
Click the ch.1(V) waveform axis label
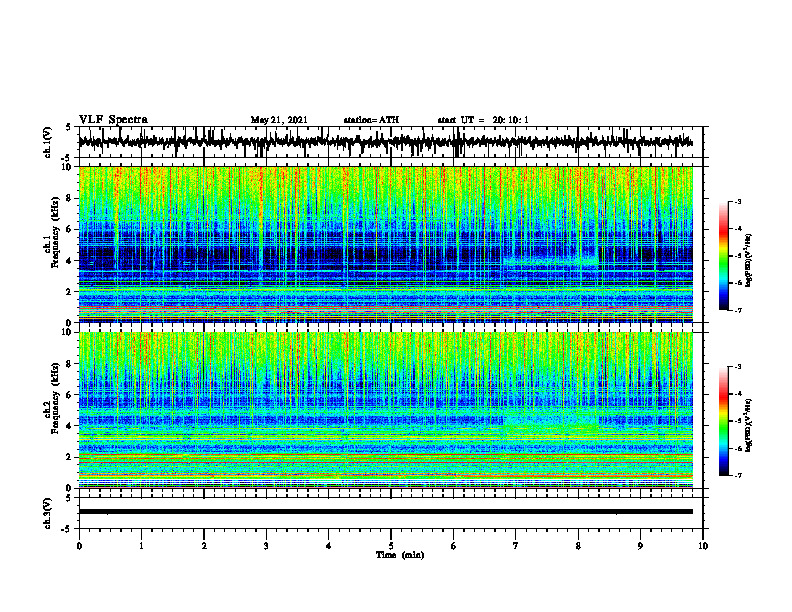click(48, 142)
